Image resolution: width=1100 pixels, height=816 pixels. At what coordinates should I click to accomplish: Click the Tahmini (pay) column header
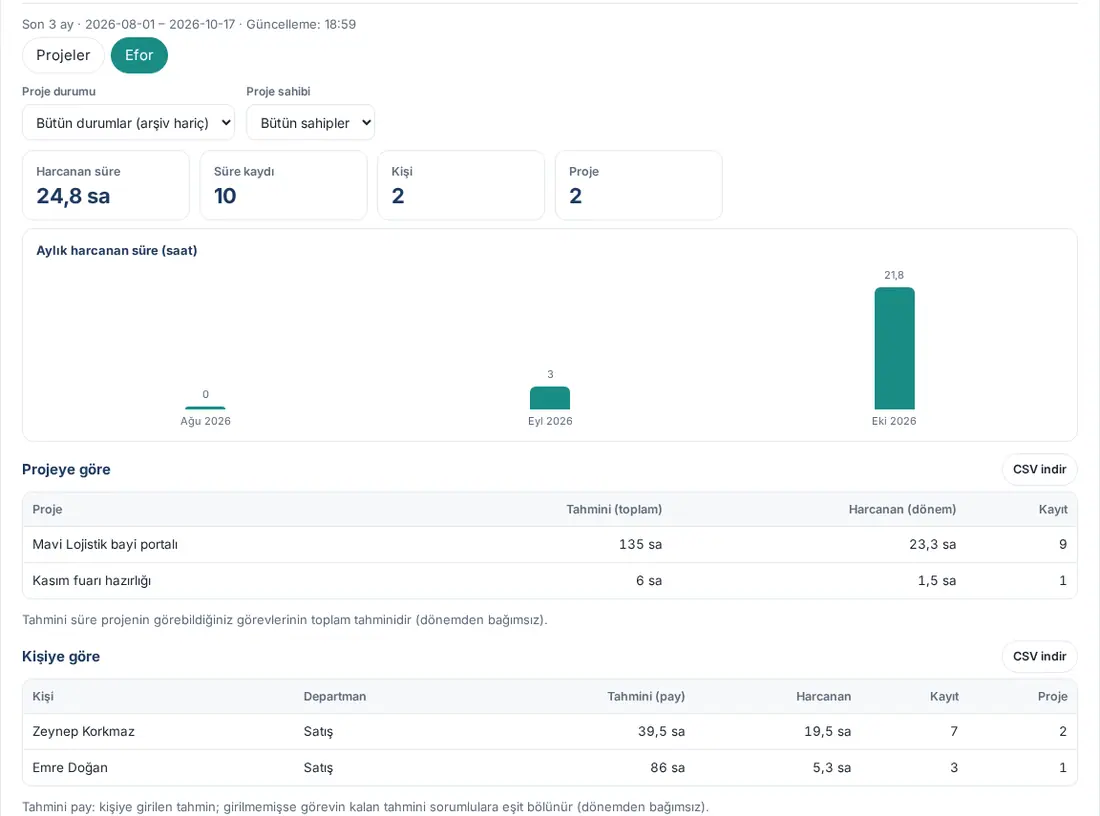pyautogui.click(x=646, y=697)
